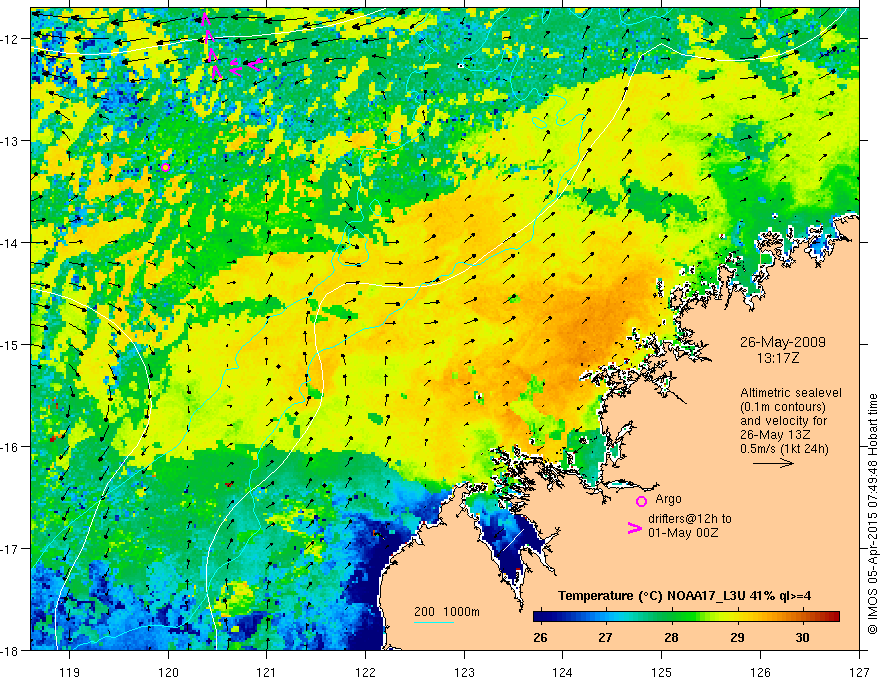Viewport: 880px width, 680px height.
Task: Click the magenta Argo legend circle
Action: 641,501
